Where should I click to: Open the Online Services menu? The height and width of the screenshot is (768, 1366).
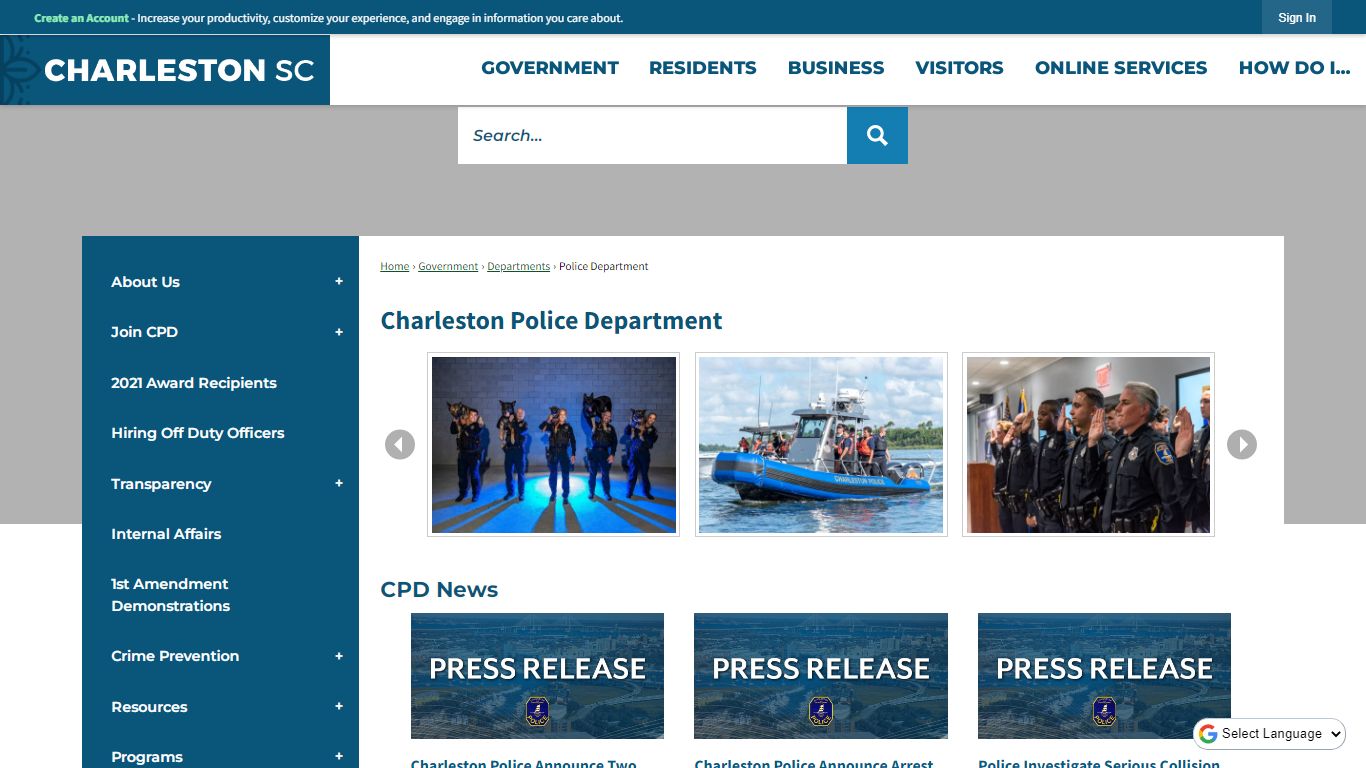click(1121, 68)
